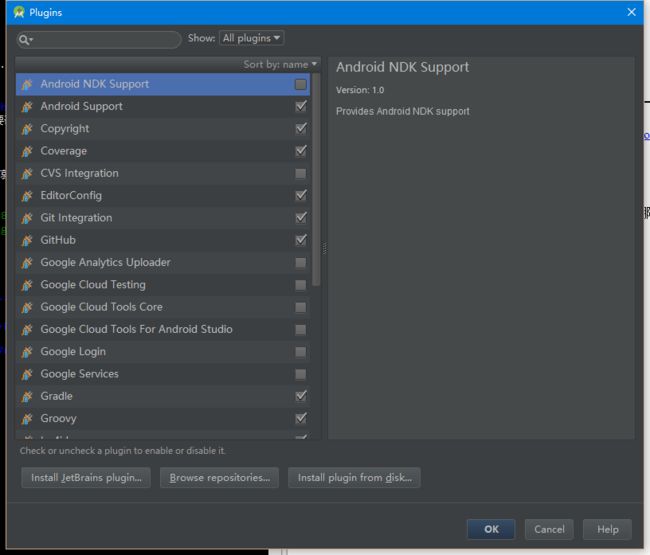Check the Google Cloud Testing checkbox
This screenshot has height=555, width=650.
click(301, 285)
